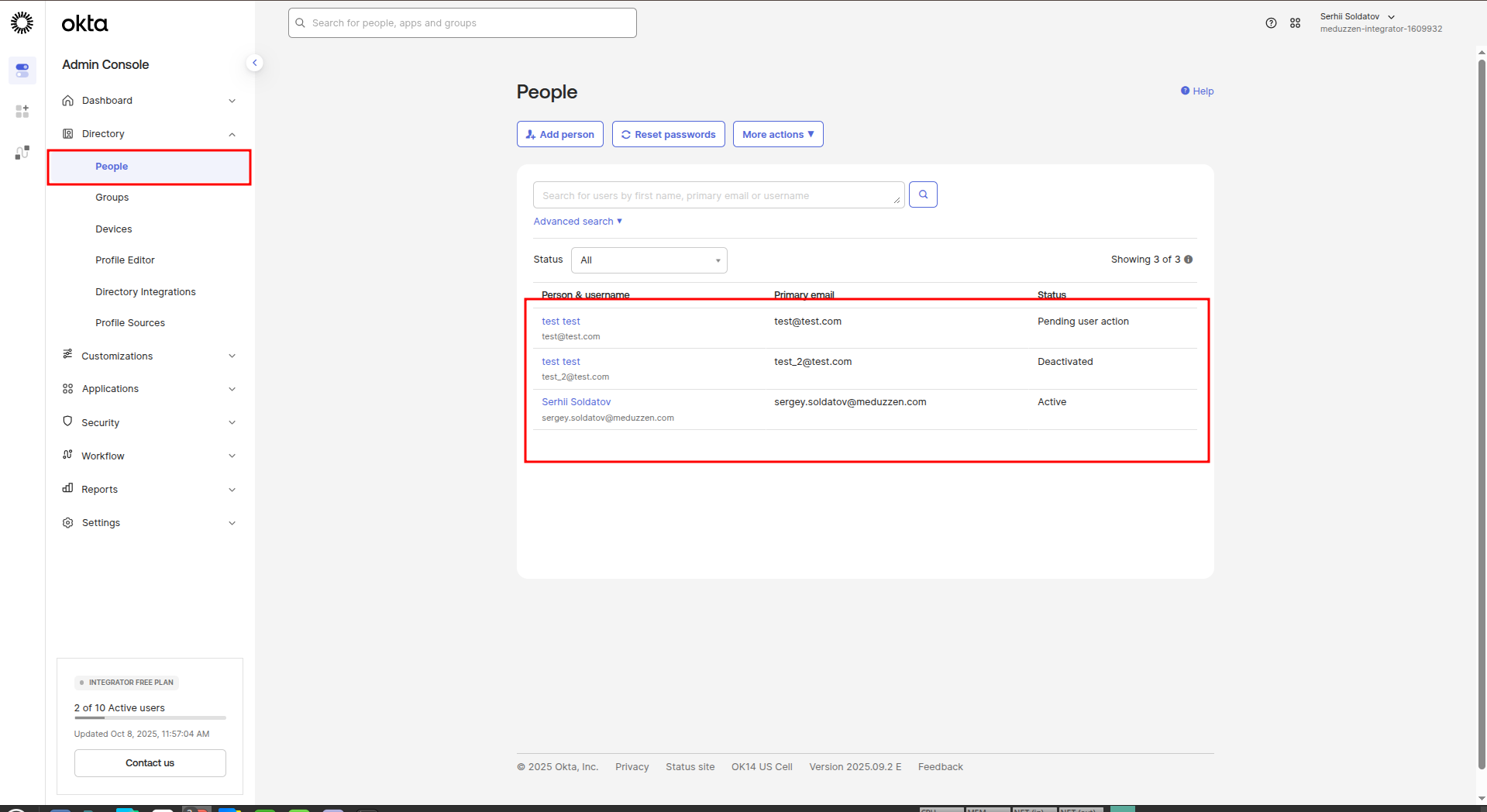The height and width of the screenshot is (812, 1487).
Task: Click the Primary email column header
Action: 804,295
